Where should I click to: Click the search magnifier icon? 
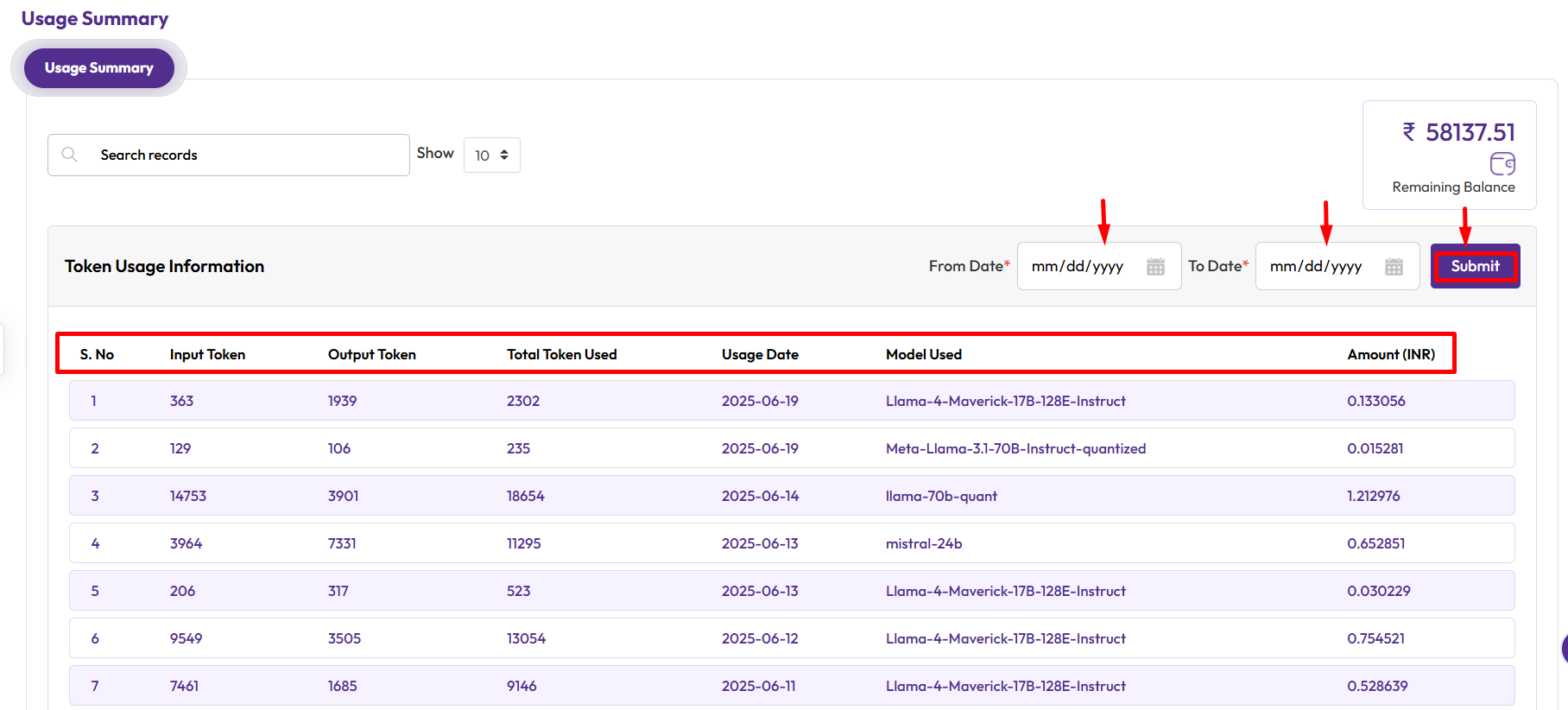70,155
